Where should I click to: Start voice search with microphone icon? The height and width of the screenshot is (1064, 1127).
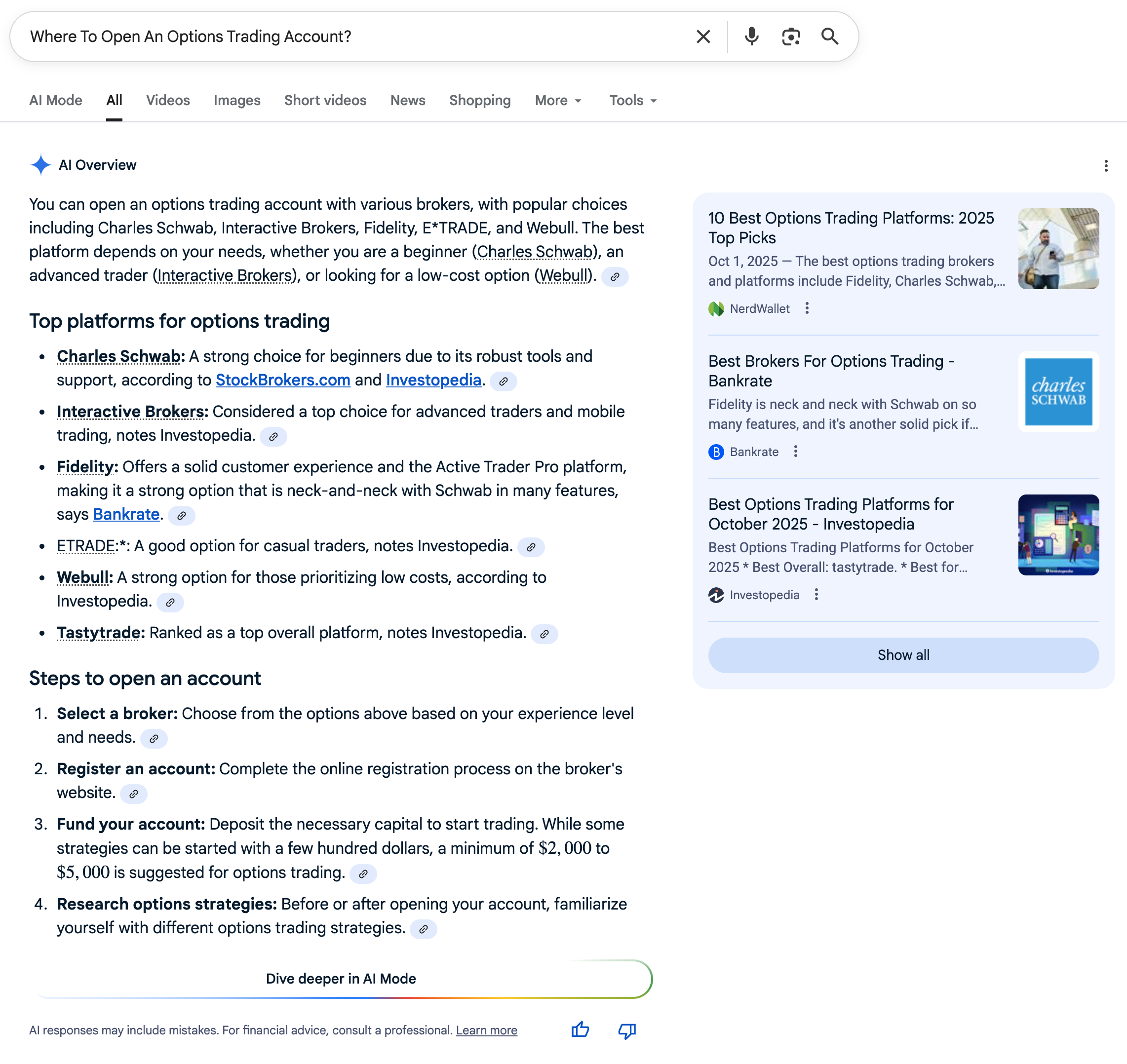point(751,37)
